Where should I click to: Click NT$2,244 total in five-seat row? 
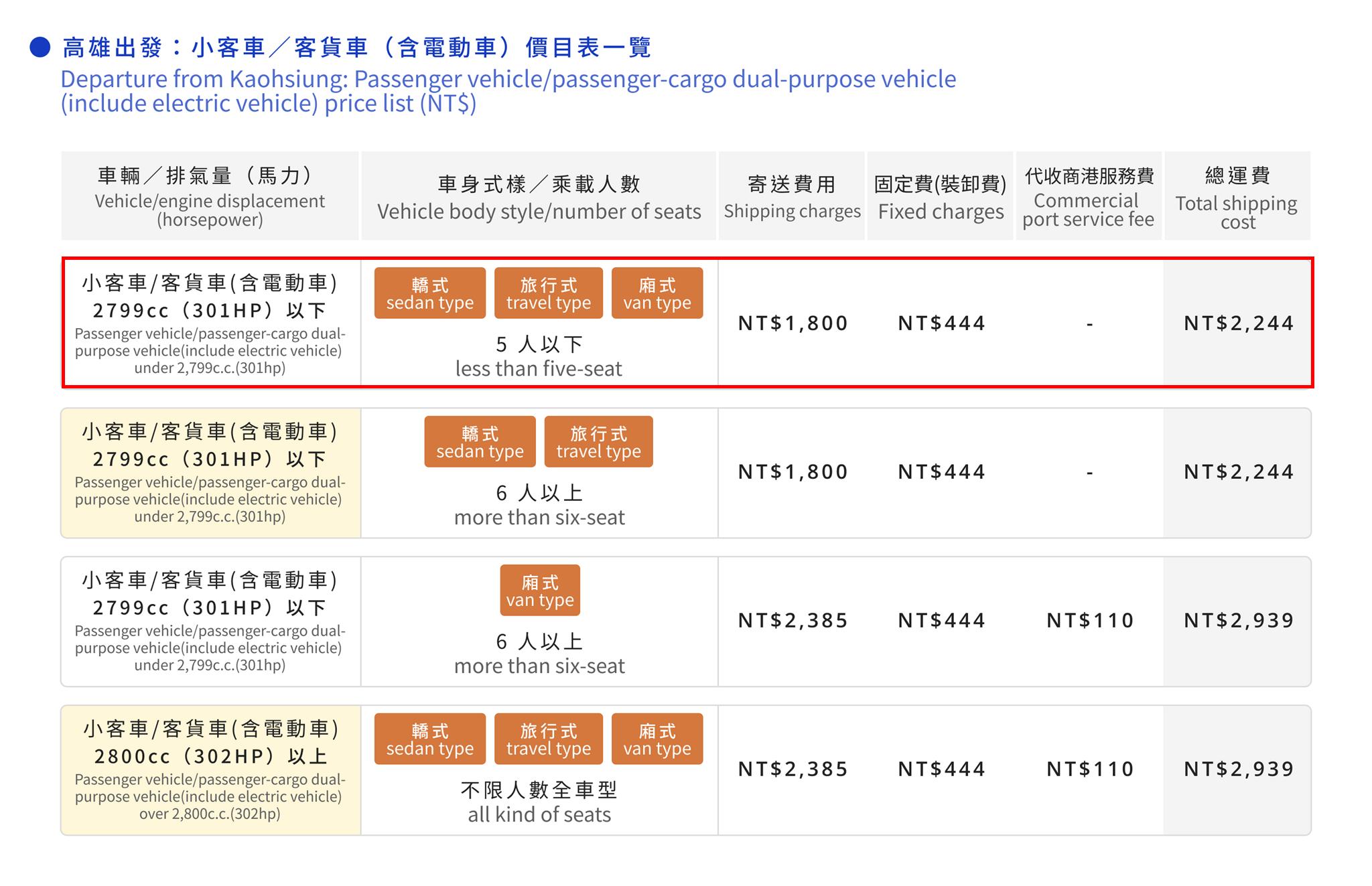(1239, 323)
